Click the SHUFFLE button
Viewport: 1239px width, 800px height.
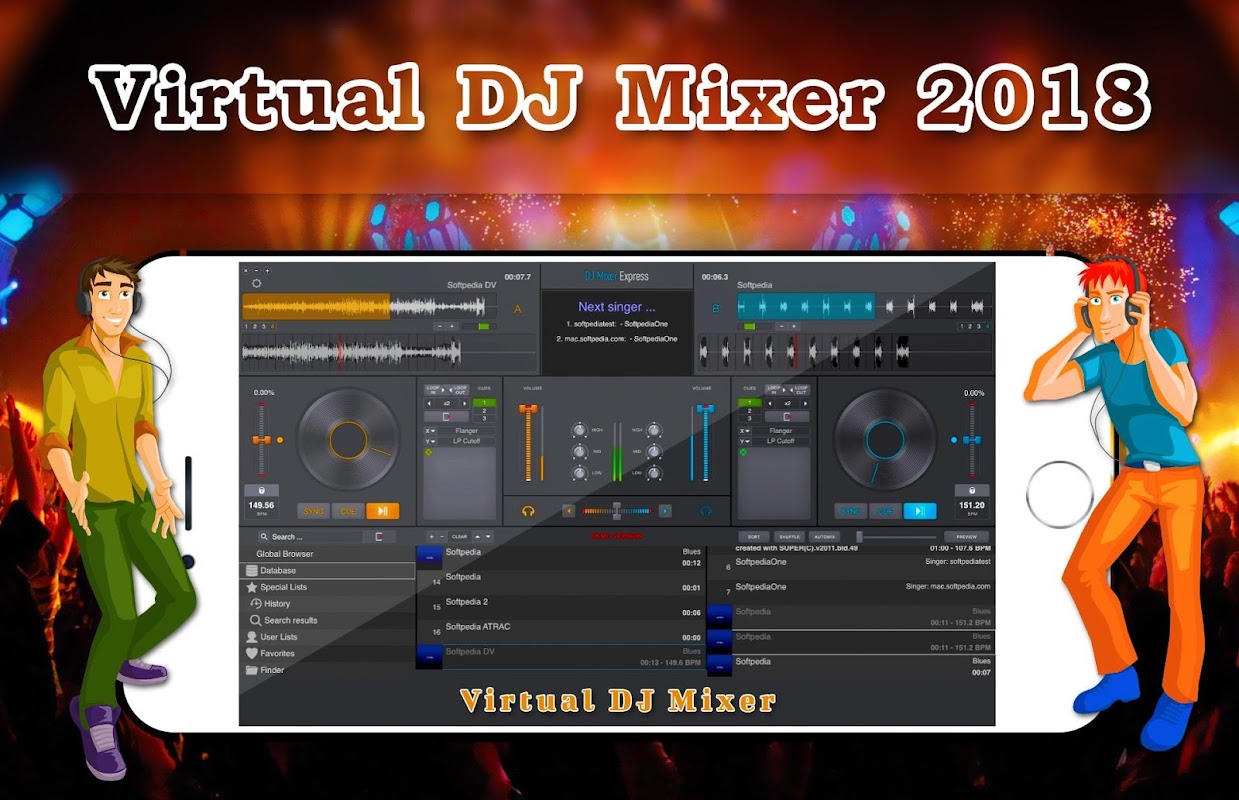[x=790, y=537]
